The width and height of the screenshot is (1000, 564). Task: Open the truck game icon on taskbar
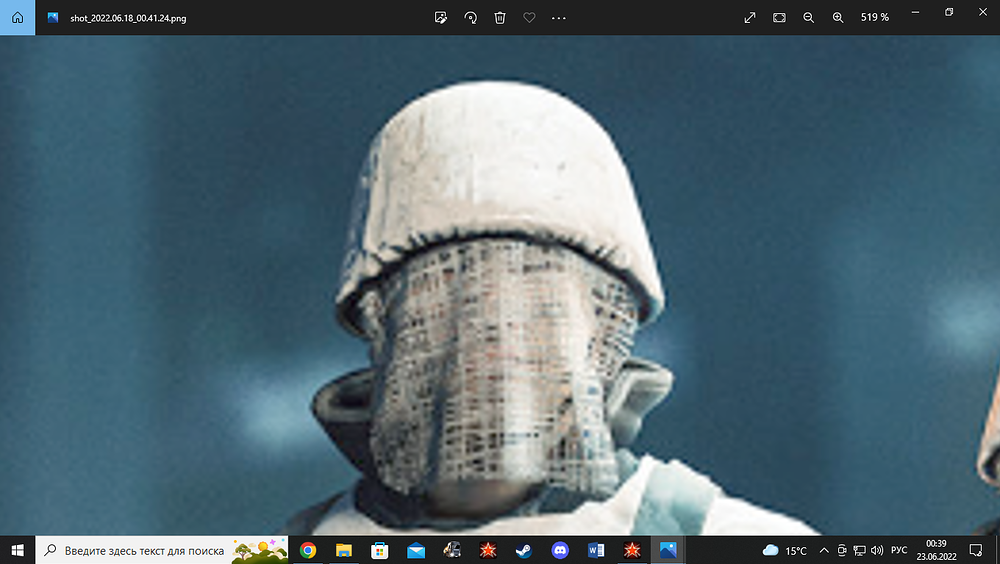(452, 550)
